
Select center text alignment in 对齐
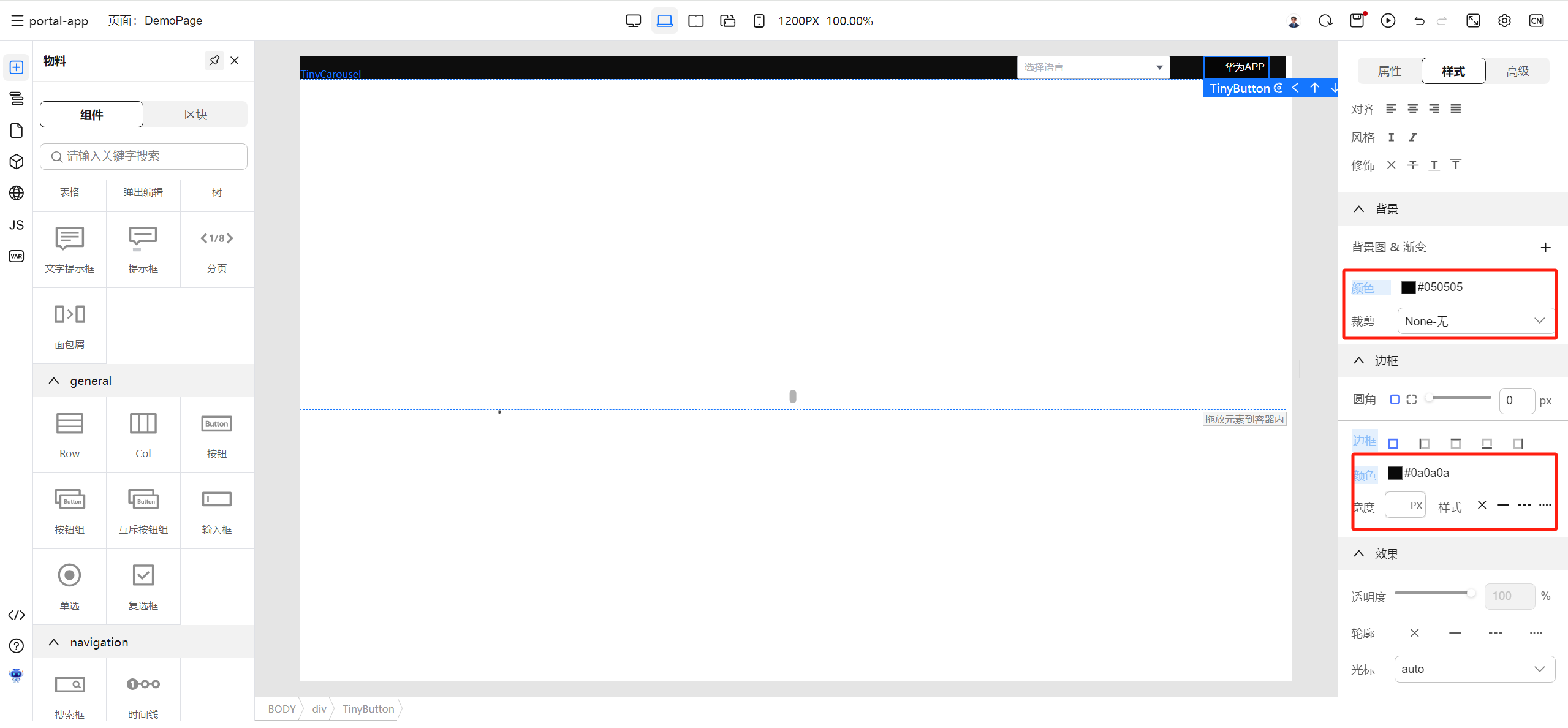click(1412, 109)
